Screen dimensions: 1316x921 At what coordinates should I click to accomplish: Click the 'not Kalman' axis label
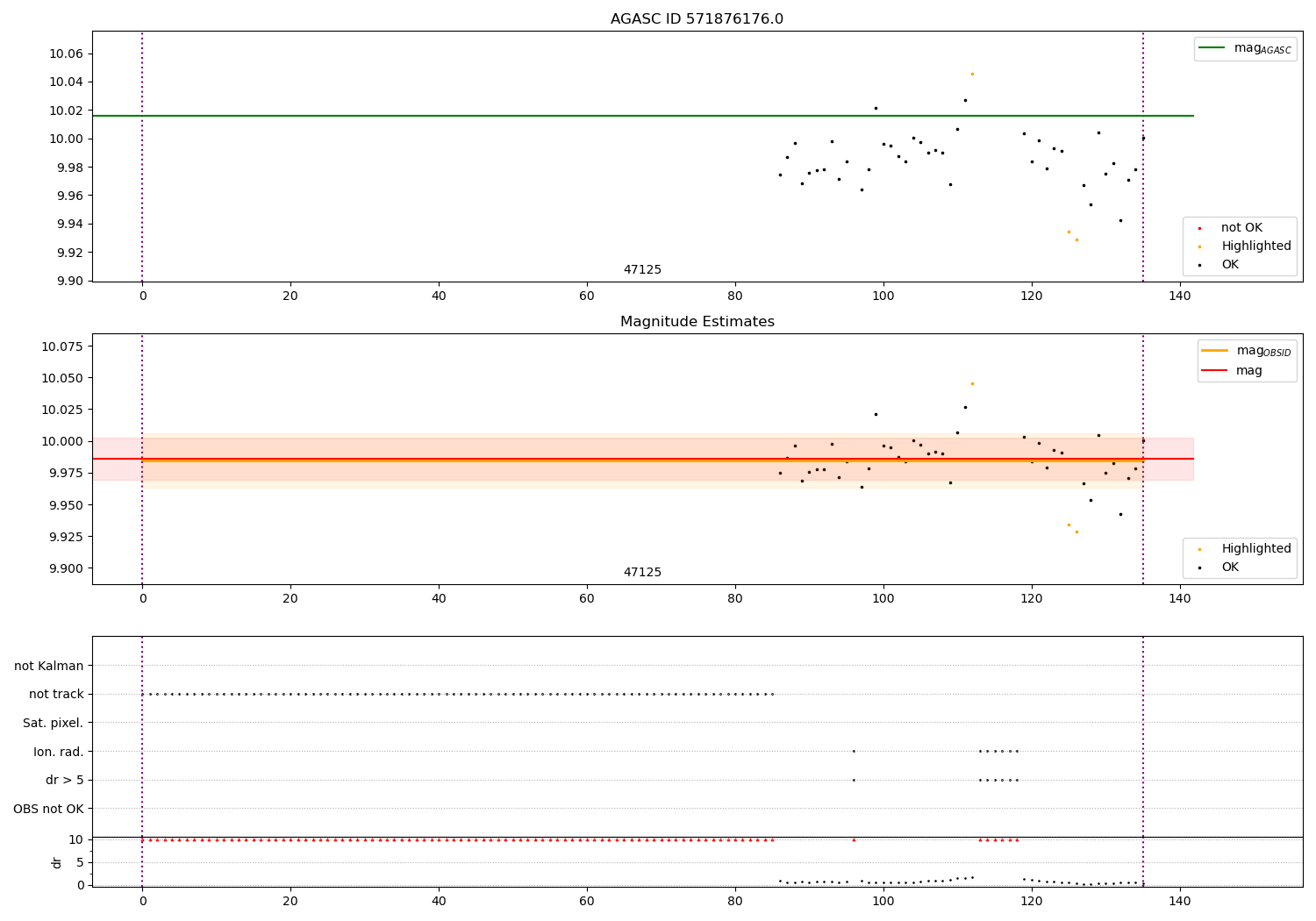coord(49,667)
